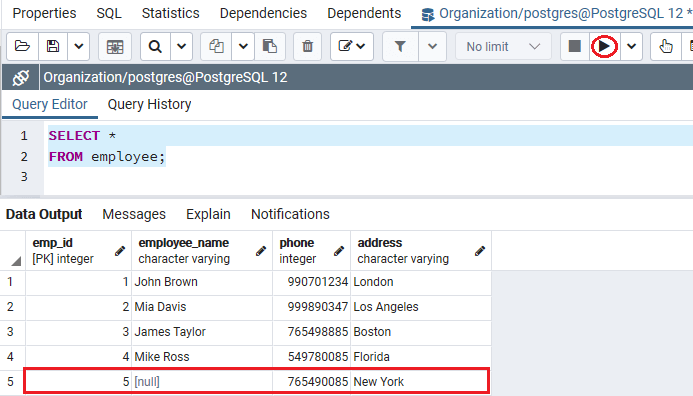Click the Boston address cell
The width and height of the screenshot is (693, 396).
[421, 332]
